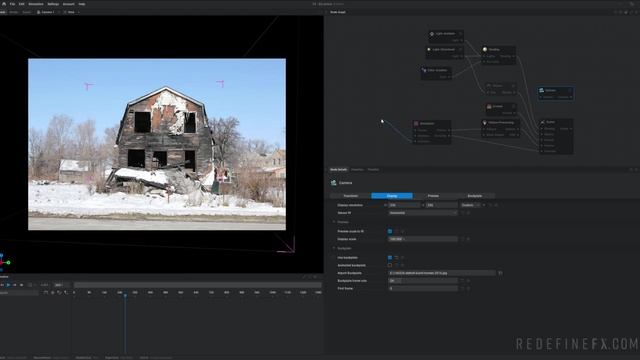This screenshot has width=640, height=360.
Task: Click the application logo icon in menu bar
Action: [x=4, y=4]
